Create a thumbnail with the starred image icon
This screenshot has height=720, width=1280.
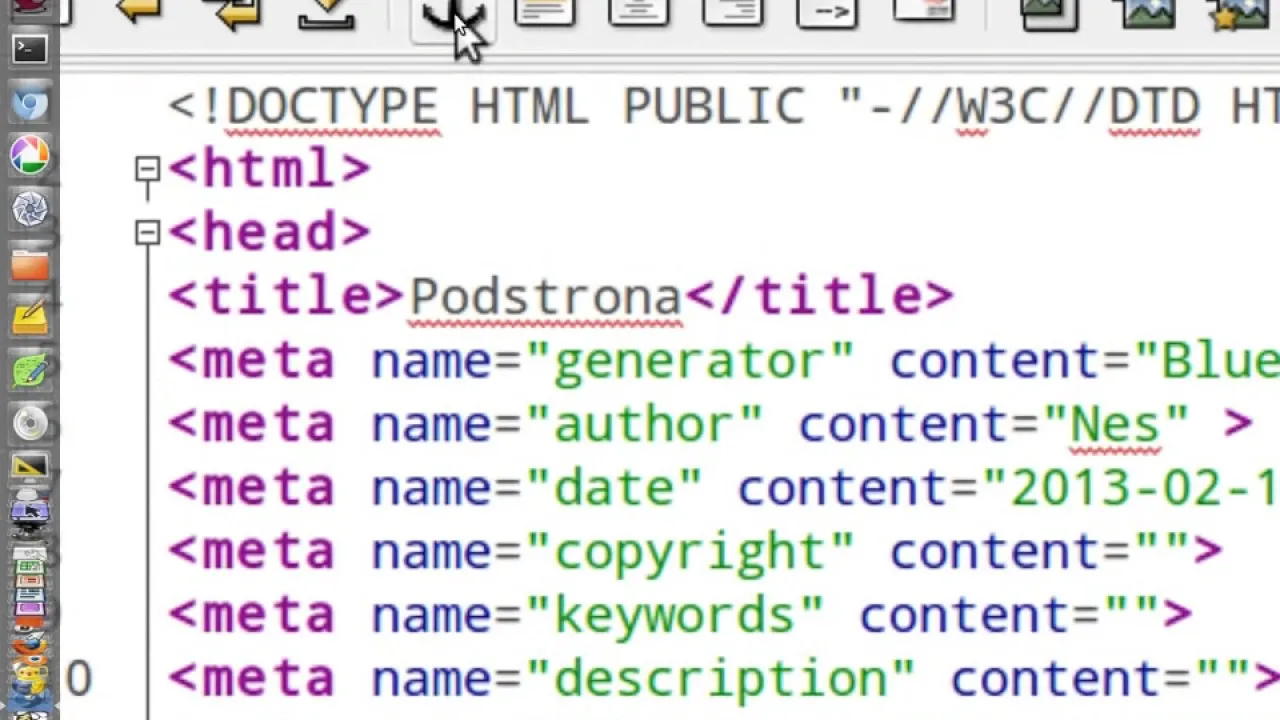point(1239,12)
